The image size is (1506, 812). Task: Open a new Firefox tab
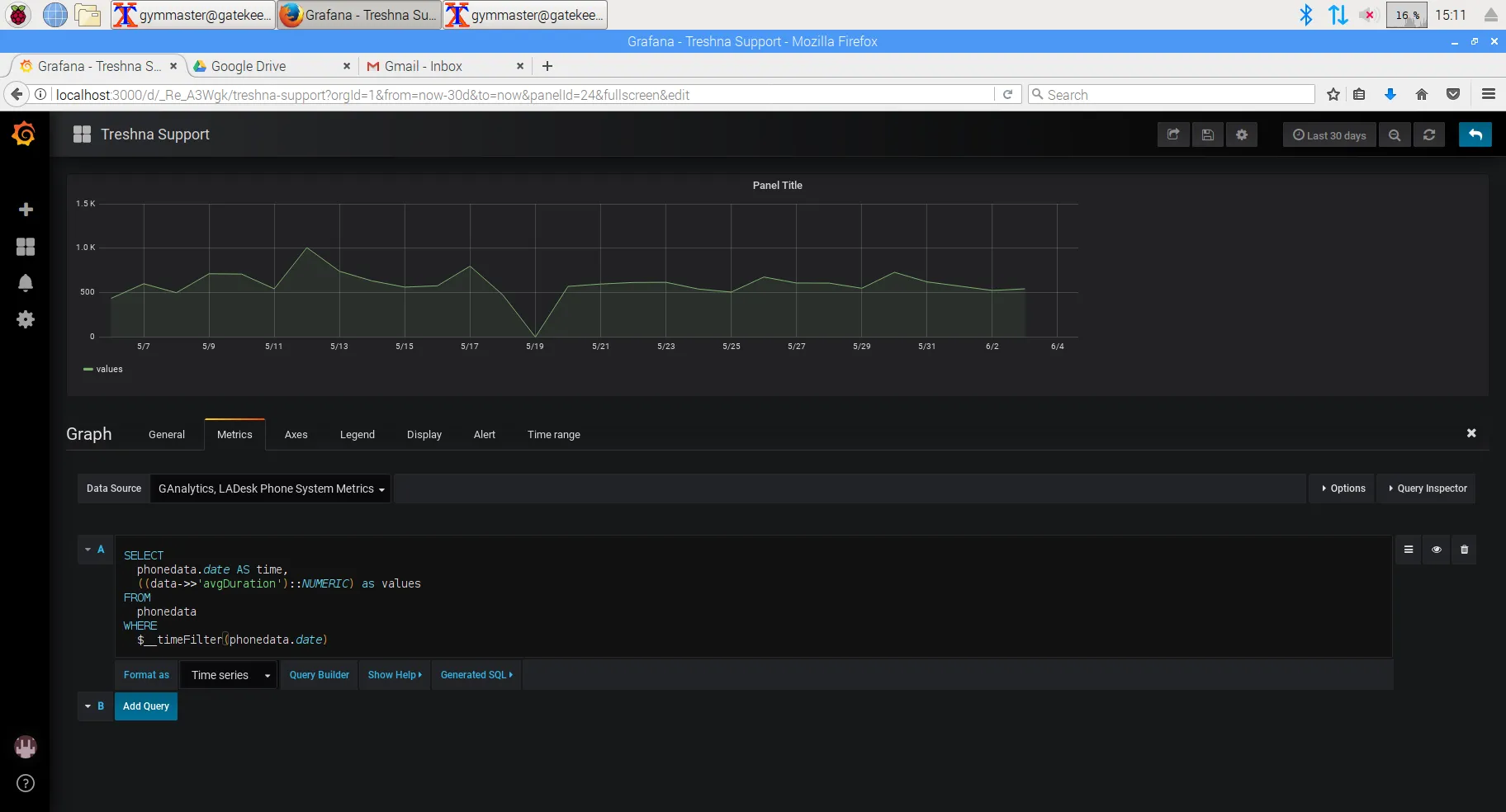tap(547, 66)
